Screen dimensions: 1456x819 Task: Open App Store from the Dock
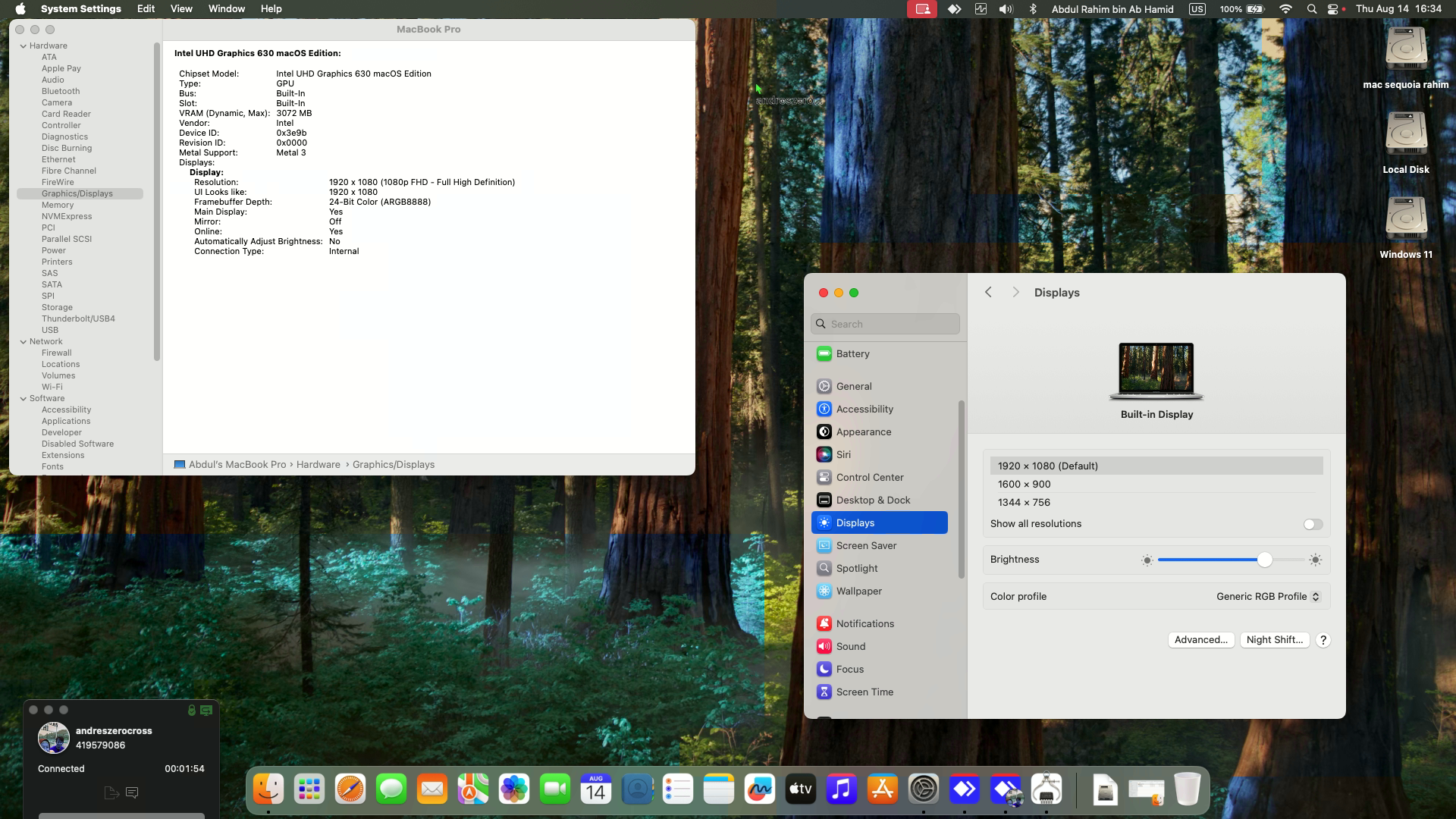[x=883, y=789]
